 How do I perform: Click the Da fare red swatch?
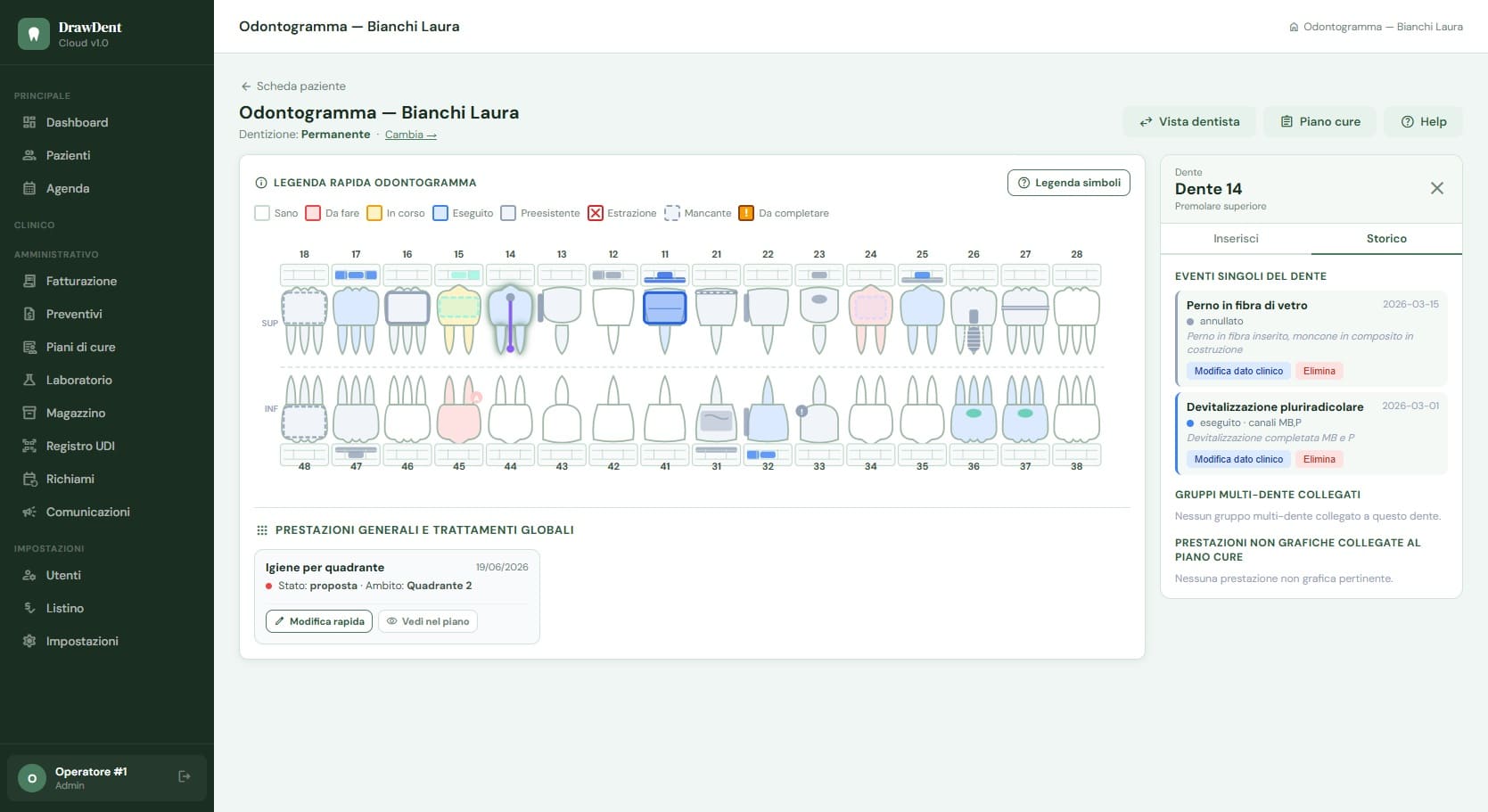pos(313,213)
